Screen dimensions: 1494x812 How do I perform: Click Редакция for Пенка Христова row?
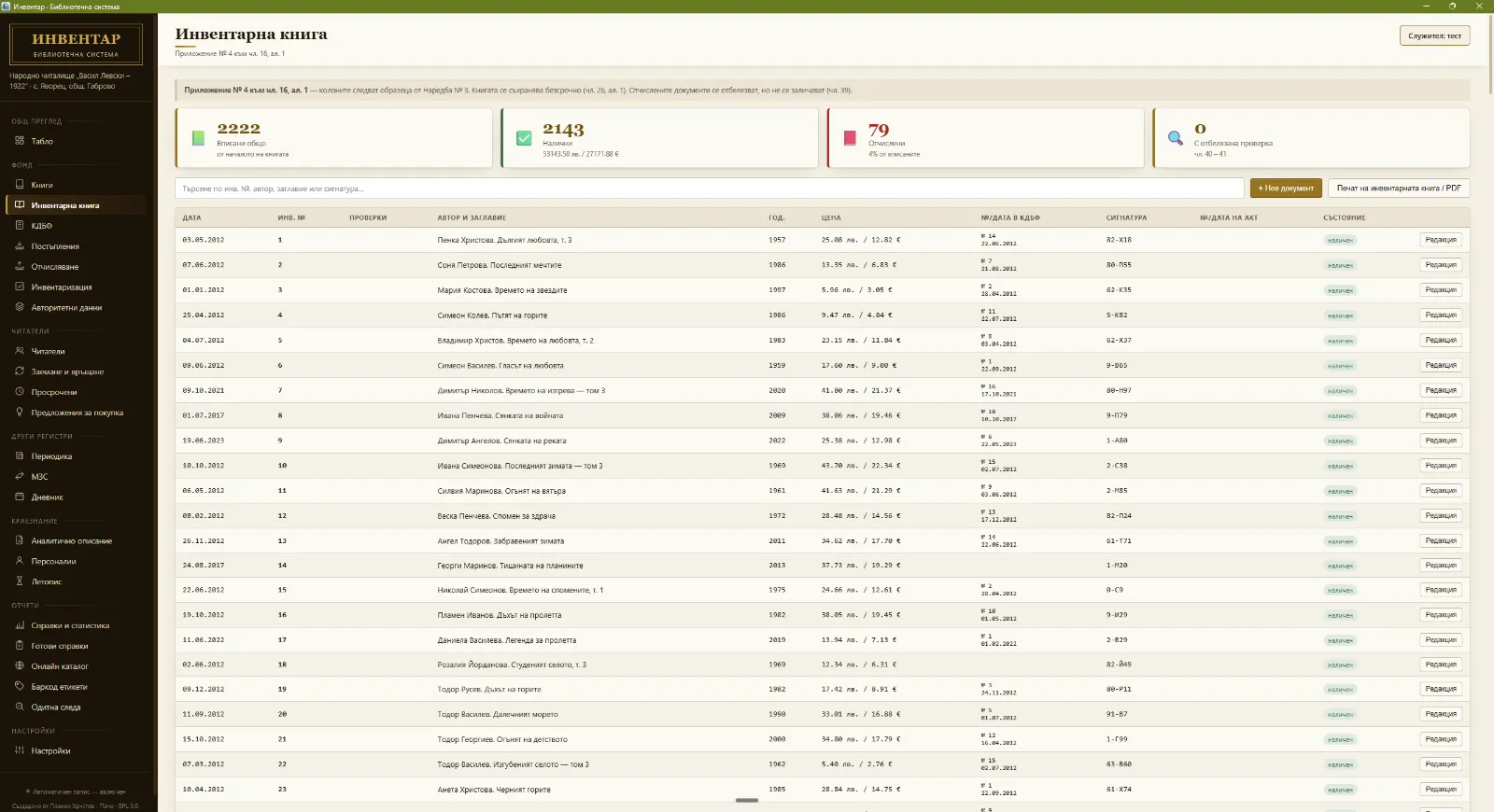[x=1441, y=240]
